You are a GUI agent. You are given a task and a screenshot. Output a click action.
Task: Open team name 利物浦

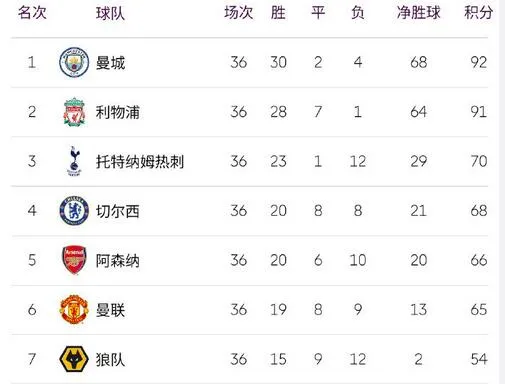118,112
